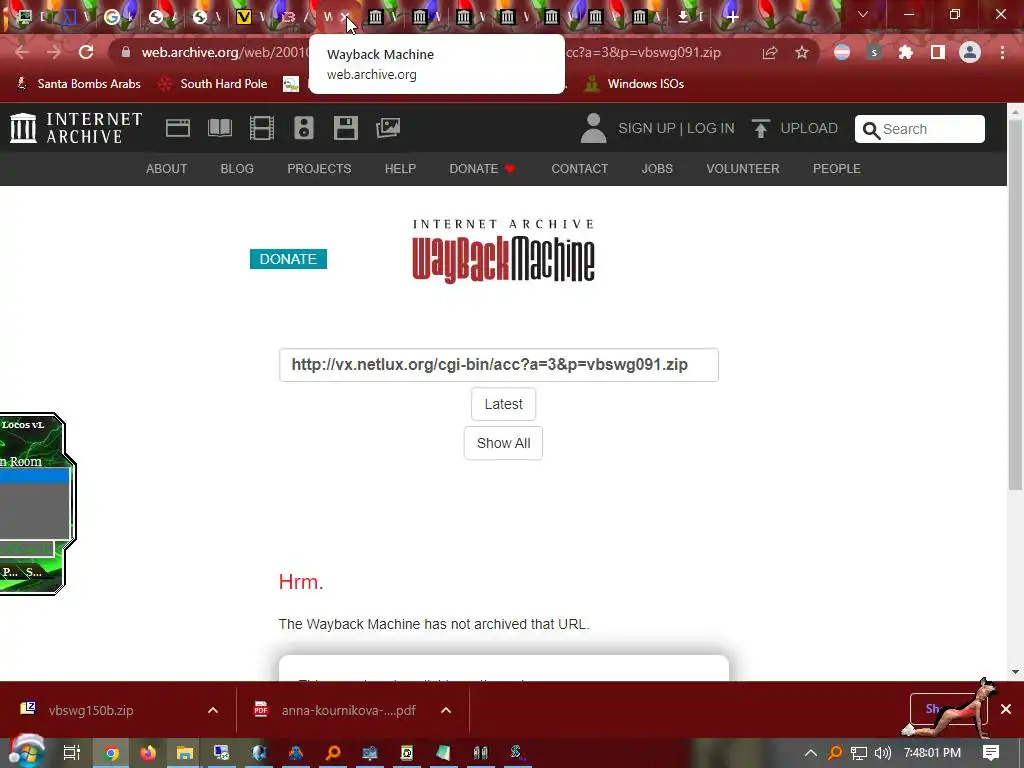Expand anna-kournikova pdf download options
This screenshot has width=1024, height=768.
pyautogui.click(x=446, y=710)
